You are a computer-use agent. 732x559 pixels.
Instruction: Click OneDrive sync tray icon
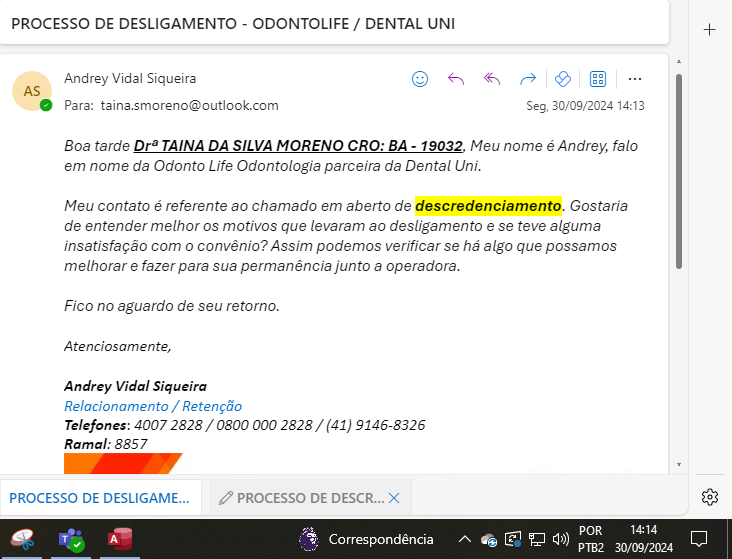(x=489, y=540)
